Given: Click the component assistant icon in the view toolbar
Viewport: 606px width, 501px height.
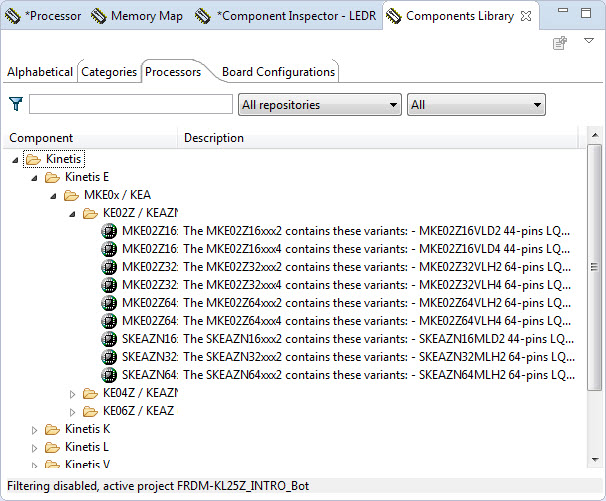Looking at the screenshot, I should pos(560,43).
